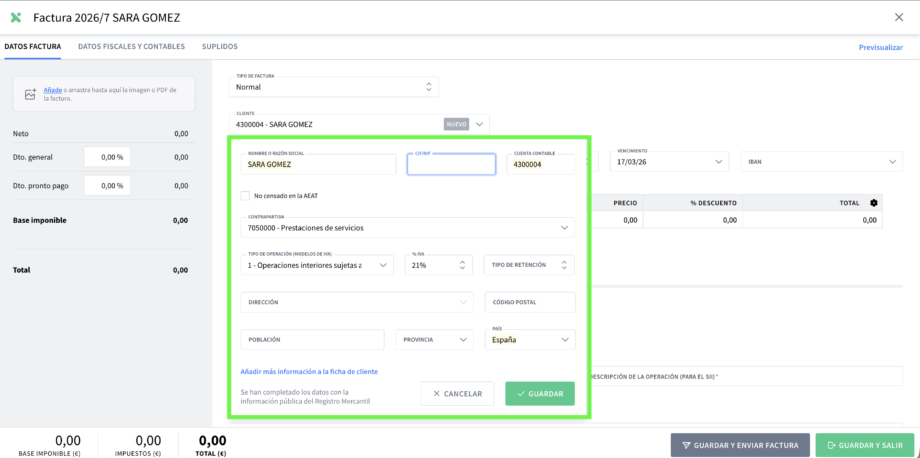Adjust the % IVA stepper arrows
Screen dimensions: 920x458
click(462, 265)
